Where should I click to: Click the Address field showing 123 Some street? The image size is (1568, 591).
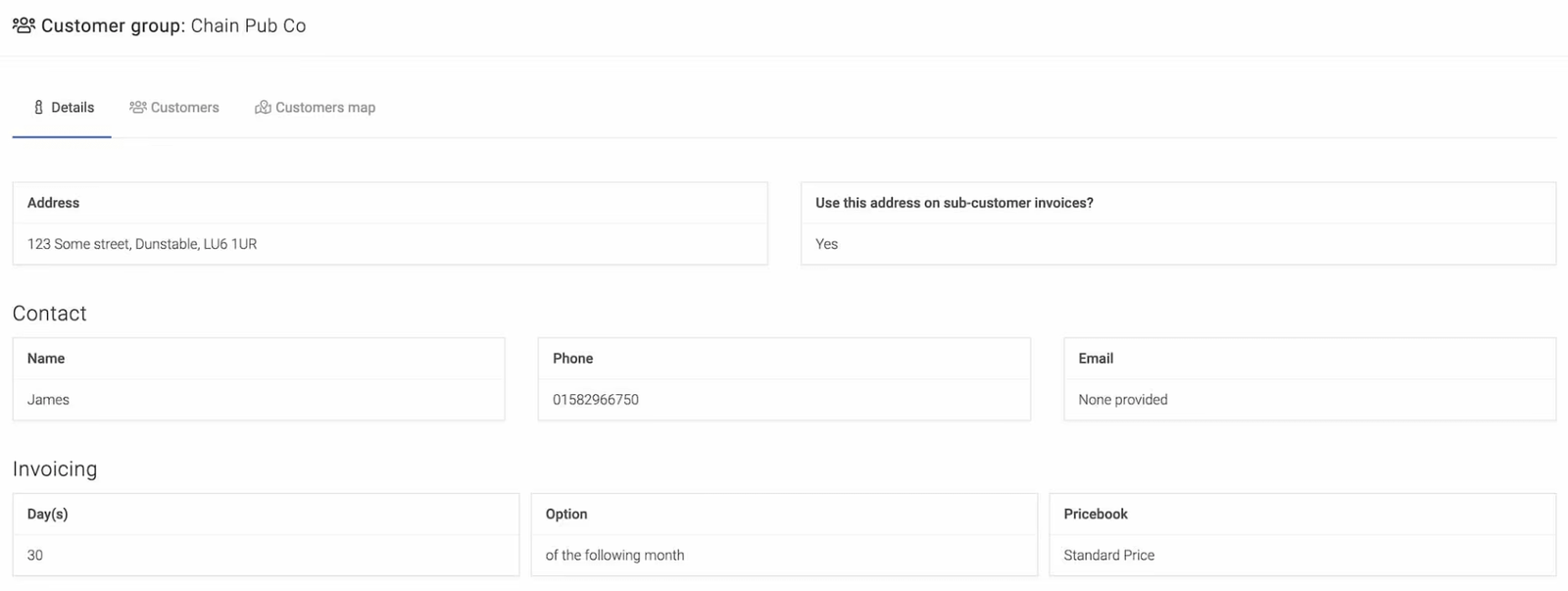pos(142,243)
